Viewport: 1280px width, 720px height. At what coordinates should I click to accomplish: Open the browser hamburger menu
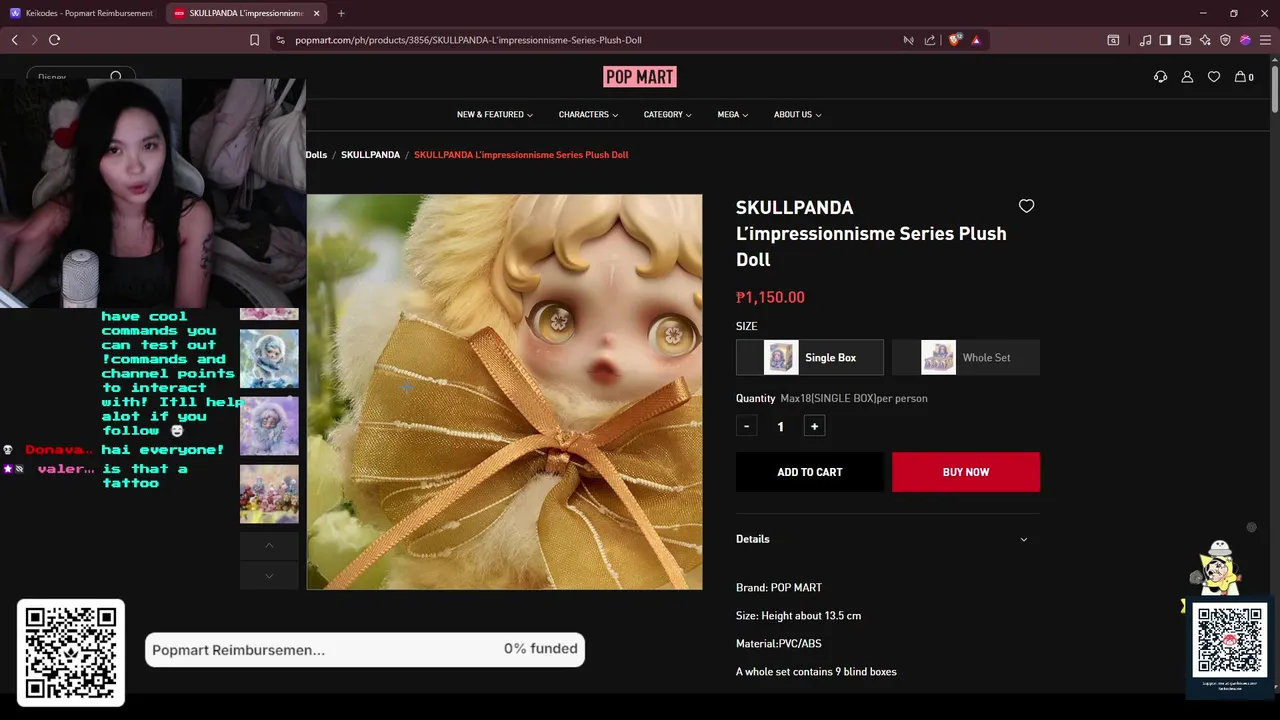click(1265, 40)
